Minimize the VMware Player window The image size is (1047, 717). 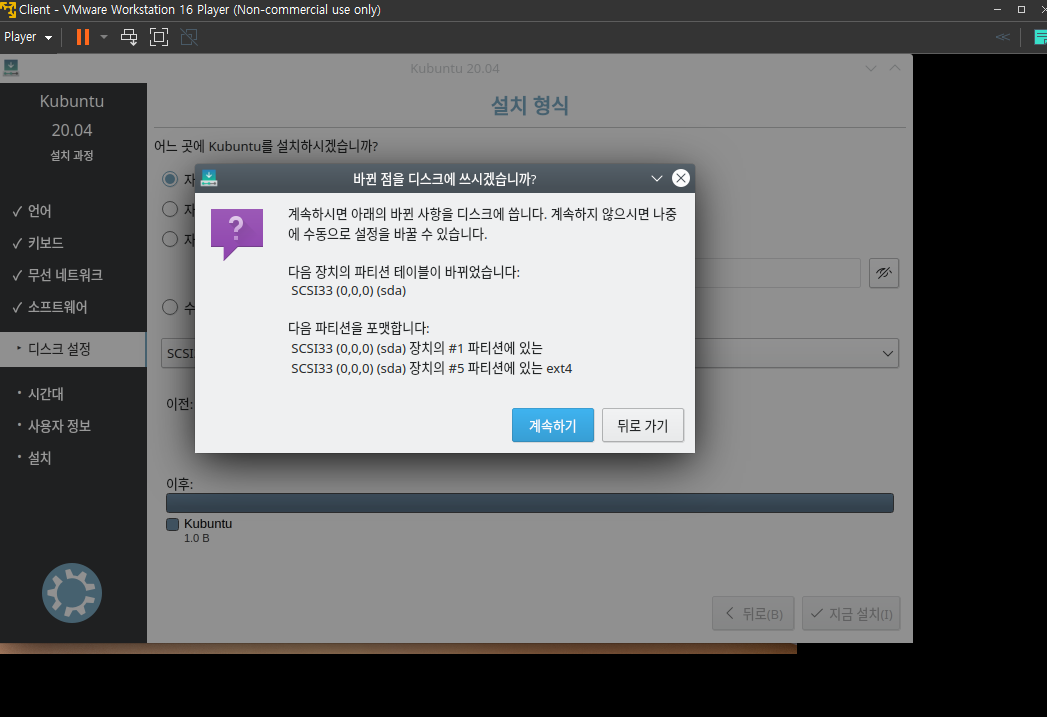pos(997,9)
